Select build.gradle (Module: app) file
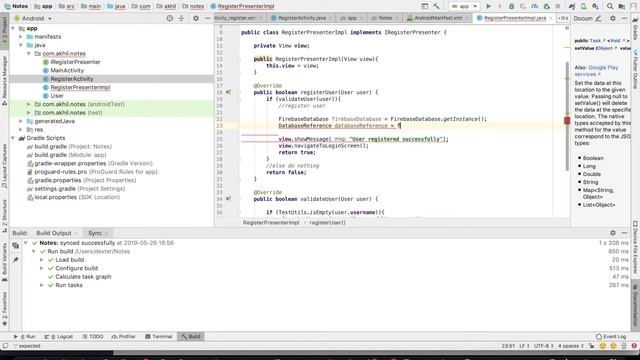Screen dimensions: 640x360 tap(70, 155)
